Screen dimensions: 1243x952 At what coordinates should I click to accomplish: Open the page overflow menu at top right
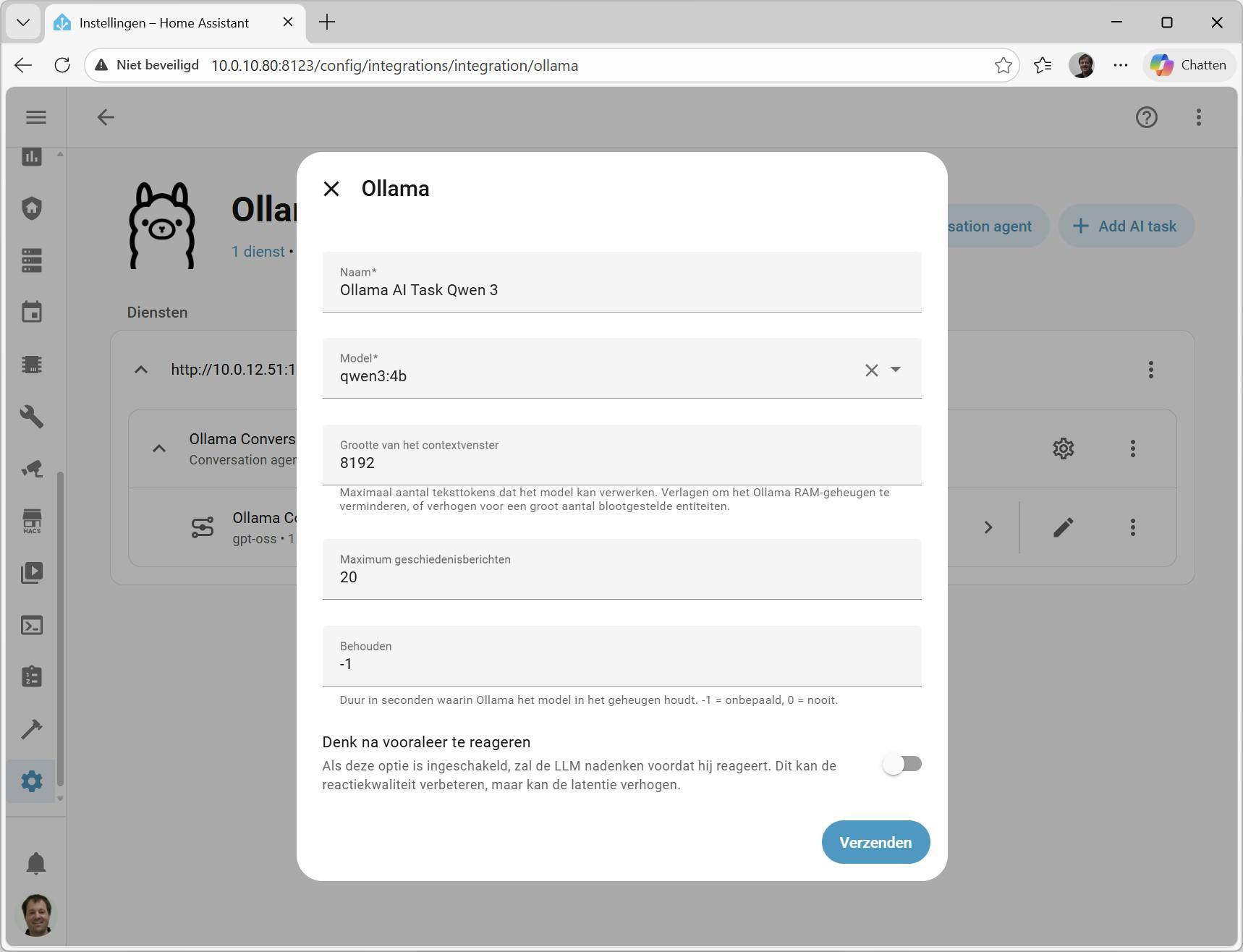[1199, 117]
